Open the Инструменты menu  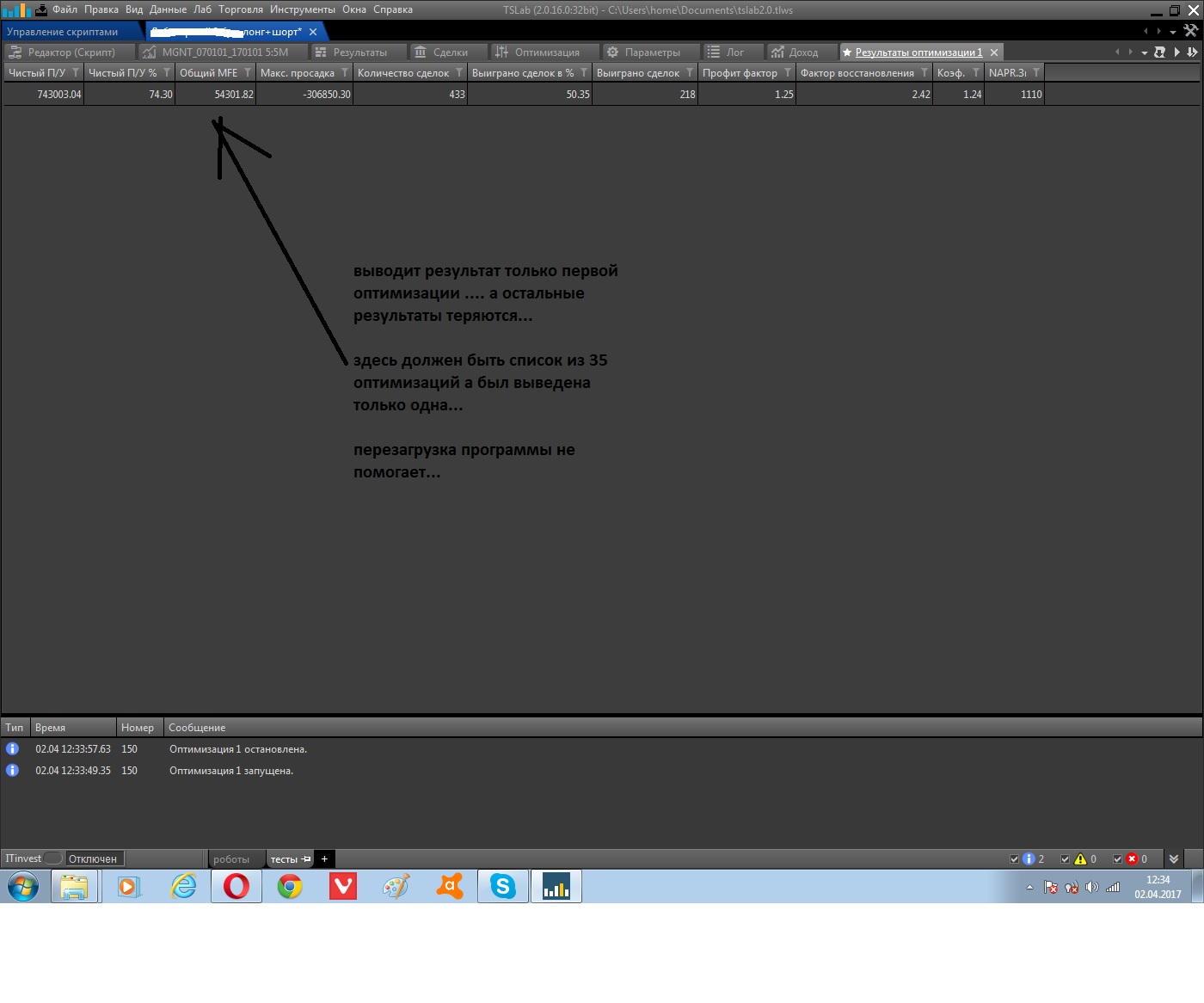[x=303, y=9]
